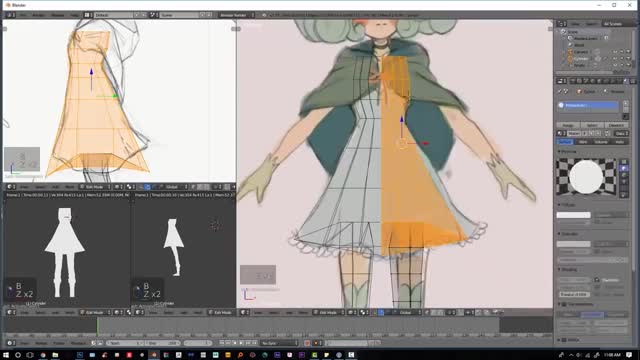Click the Select material button
Image resolution: width=640 pixels, height=360 pixels.
(x=592, y=125)
